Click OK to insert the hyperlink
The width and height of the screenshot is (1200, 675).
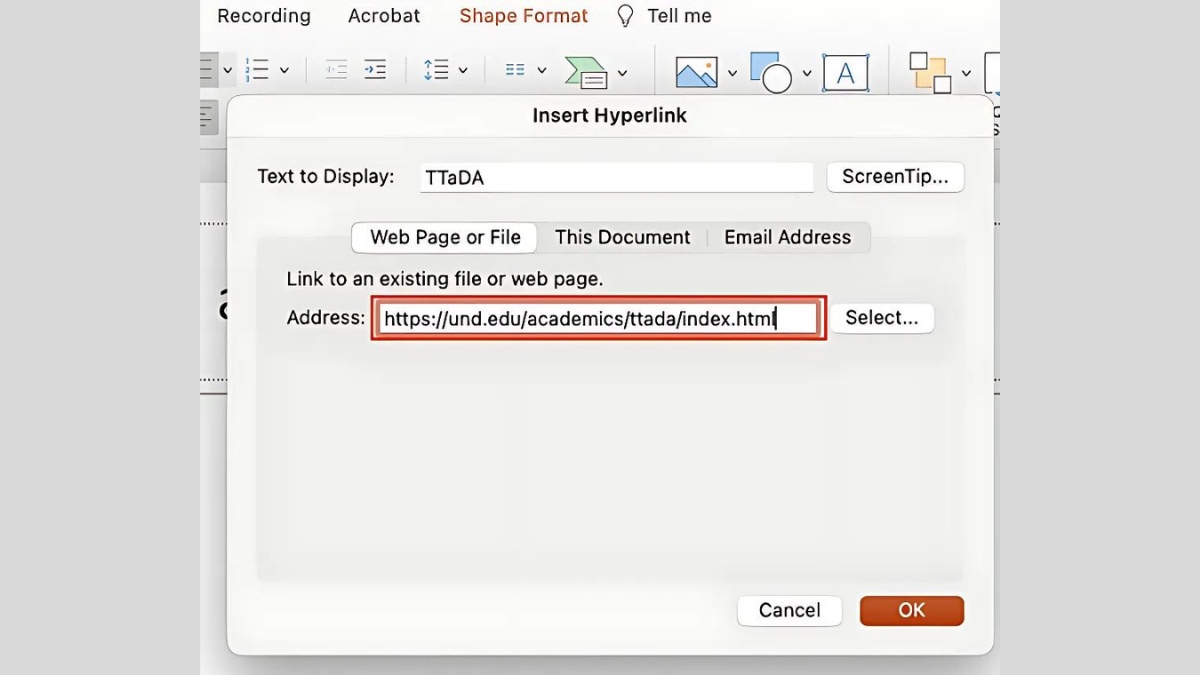(x=912, y=611)
